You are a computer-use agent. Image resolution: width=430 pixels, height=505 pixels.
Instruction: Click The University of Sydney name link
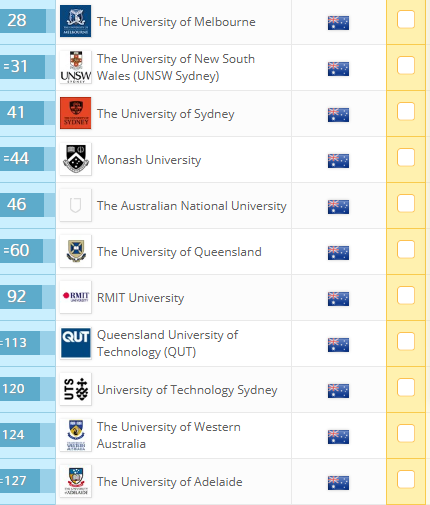click(x=166, y=114)
